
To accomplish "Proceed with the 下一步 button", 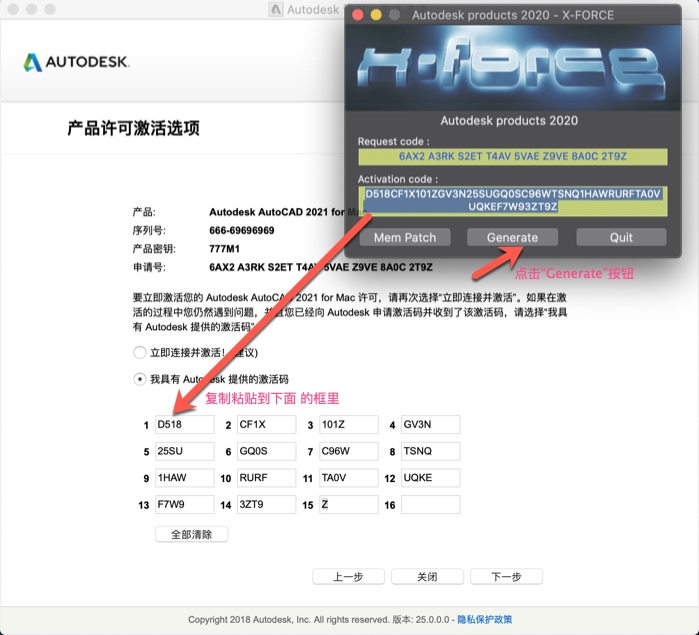I will tap(506, 577).
